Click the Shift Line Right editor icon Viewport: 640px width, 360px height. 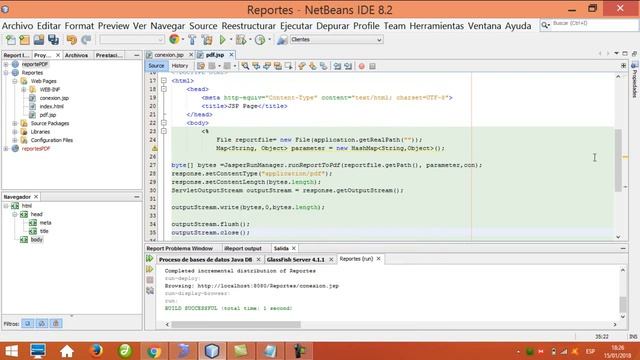[x=348, y=66]
